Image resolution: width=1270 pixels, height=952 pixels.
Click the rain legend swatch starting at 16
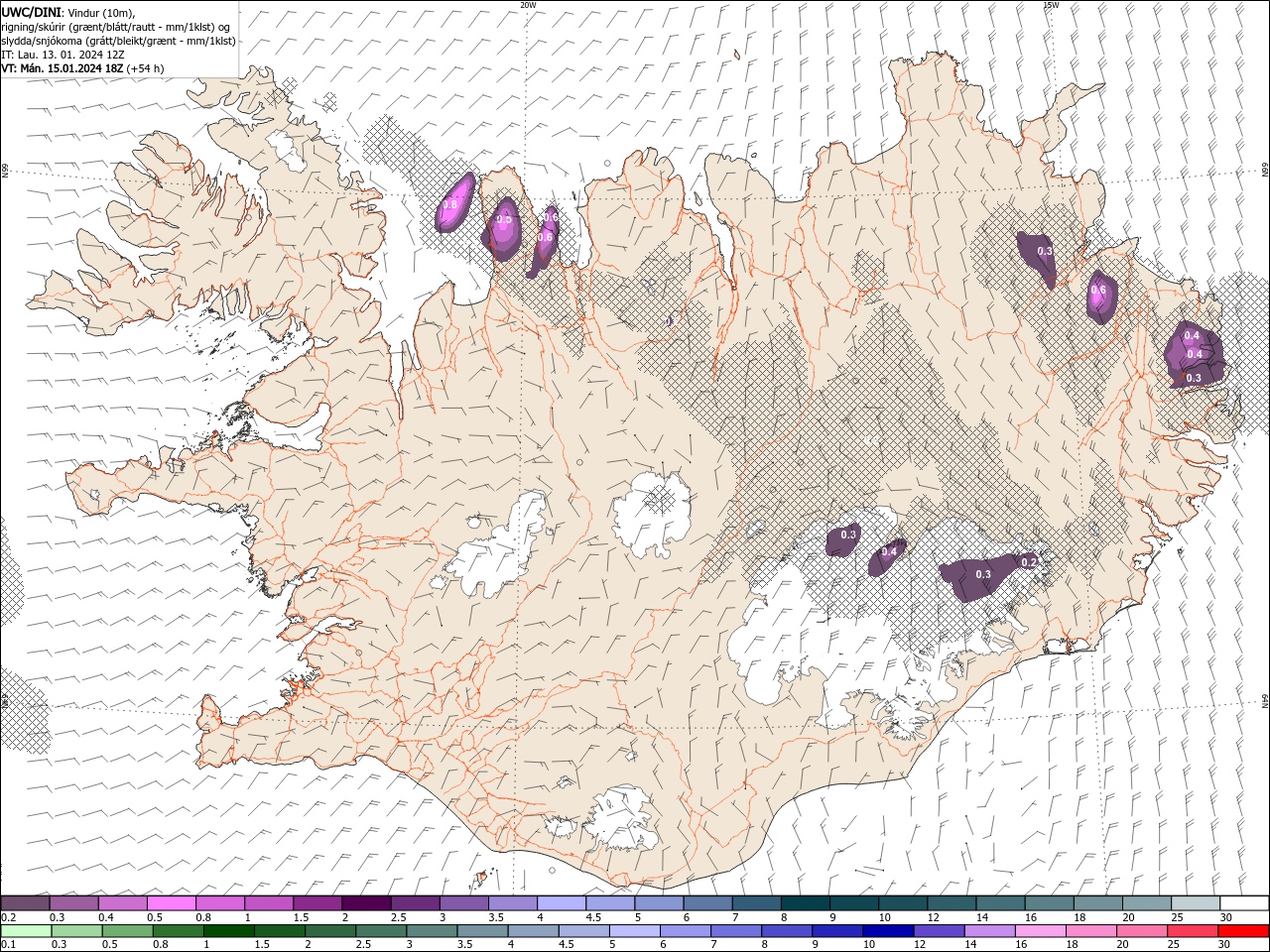[x=1039, y=931]
